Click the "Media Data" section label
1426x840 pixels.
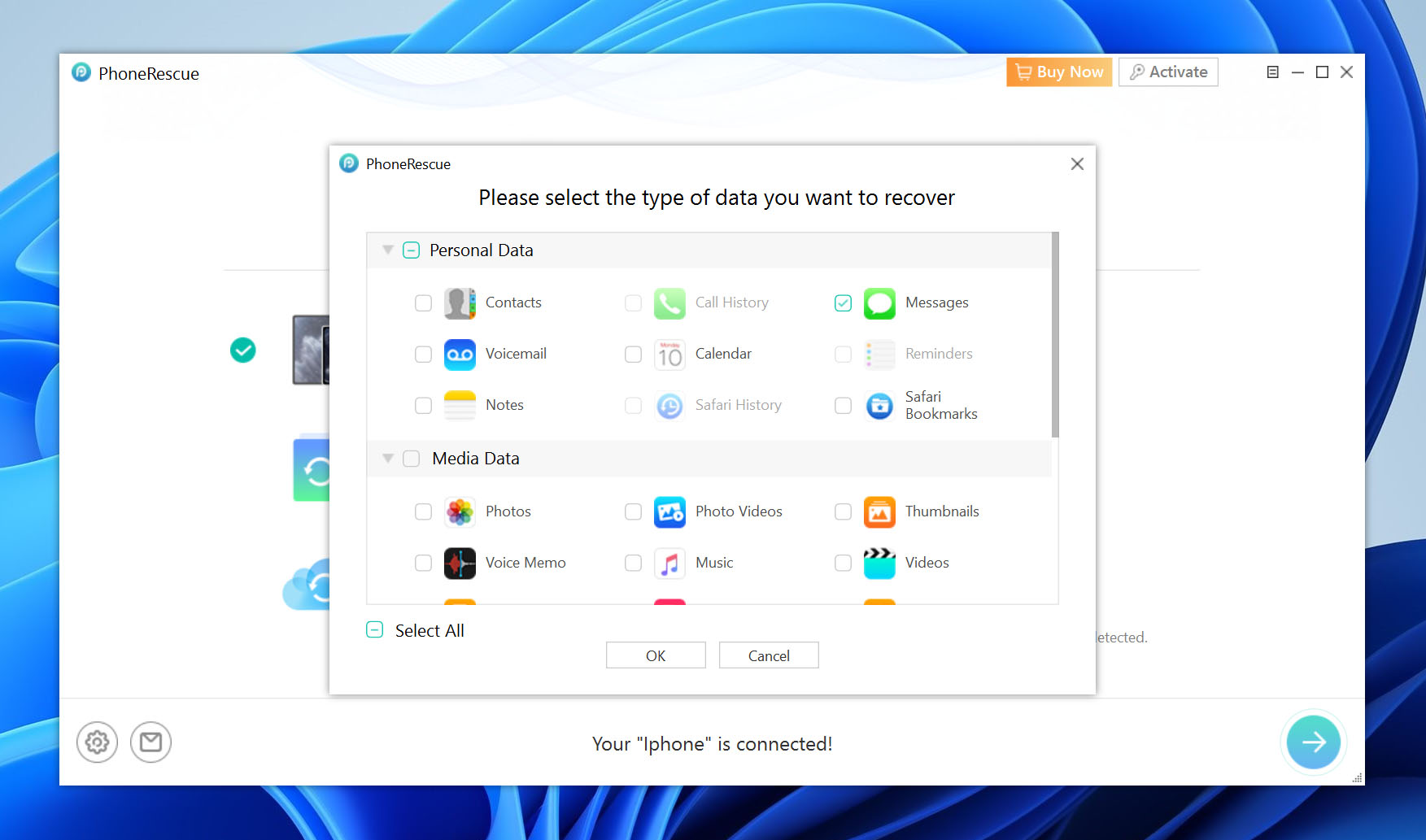pyautogui.click(x=476, y=459)
